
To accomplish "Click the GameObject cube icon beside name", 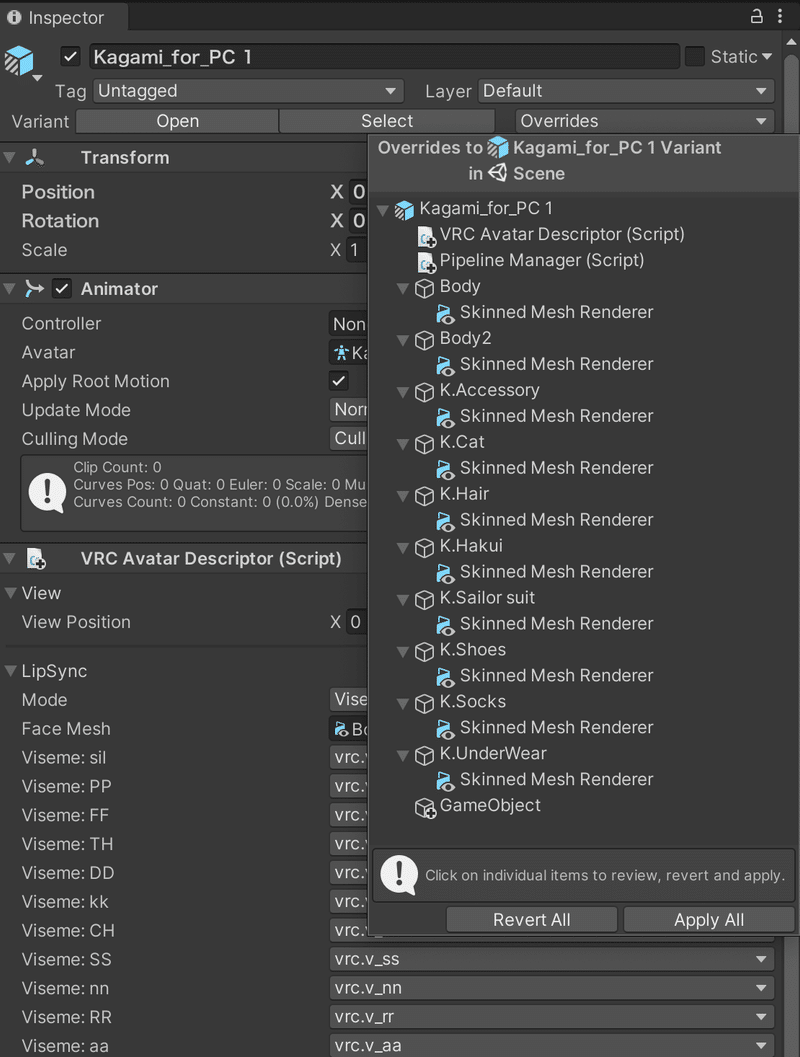I will pos(19,60).
